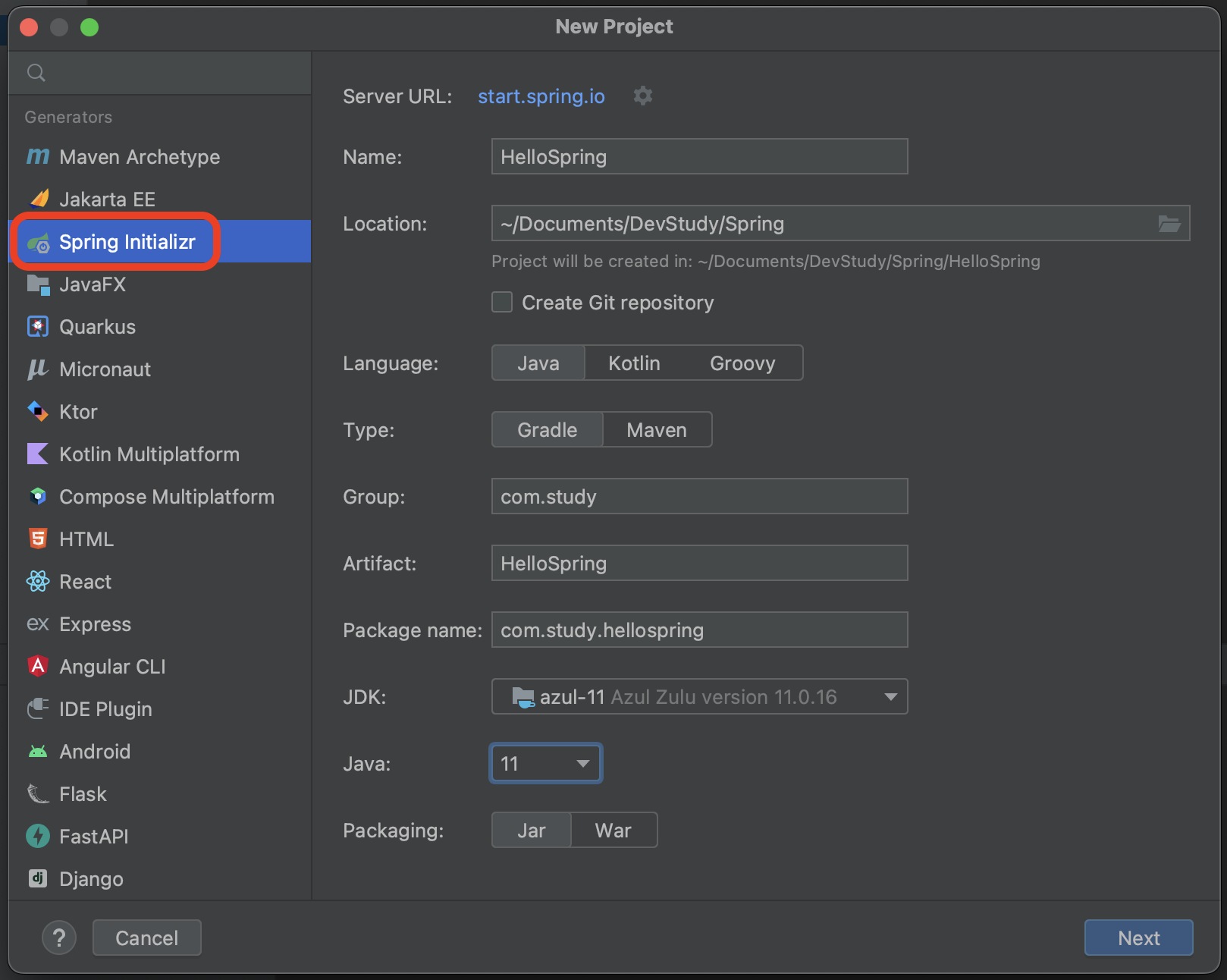Image resolution: width=1227 pixels, height=980 pixels.
Task: Click the Artifact field HelloSpring
Action: click(x=699, y=564)
